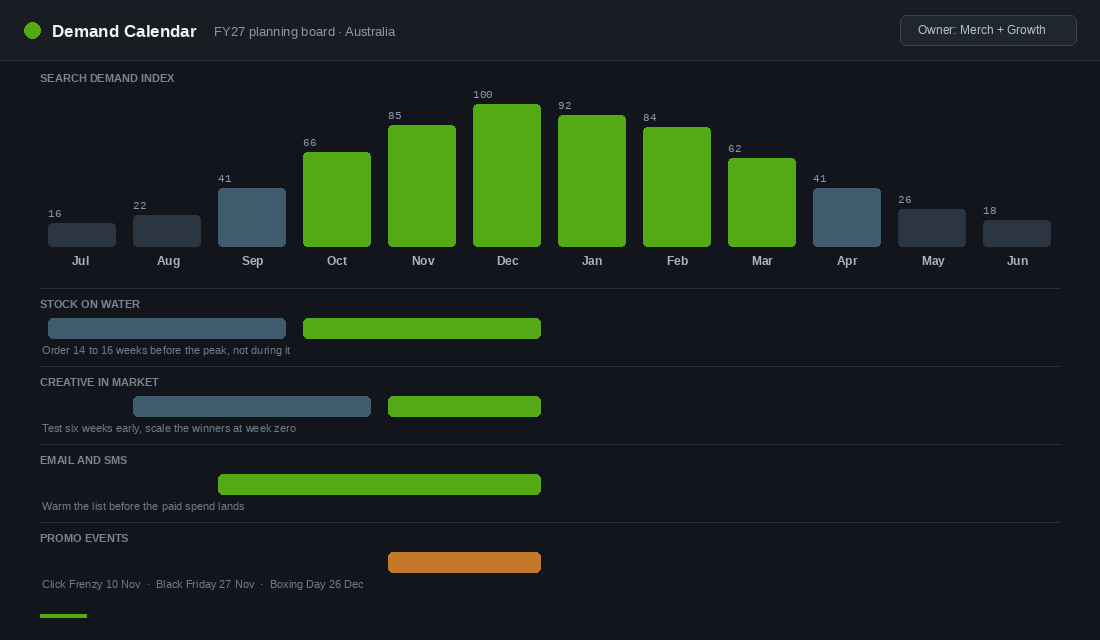Viewport: 1100px width, 640px height.
Task: Select the December peak bar valued 100
Action: (507, 175)
